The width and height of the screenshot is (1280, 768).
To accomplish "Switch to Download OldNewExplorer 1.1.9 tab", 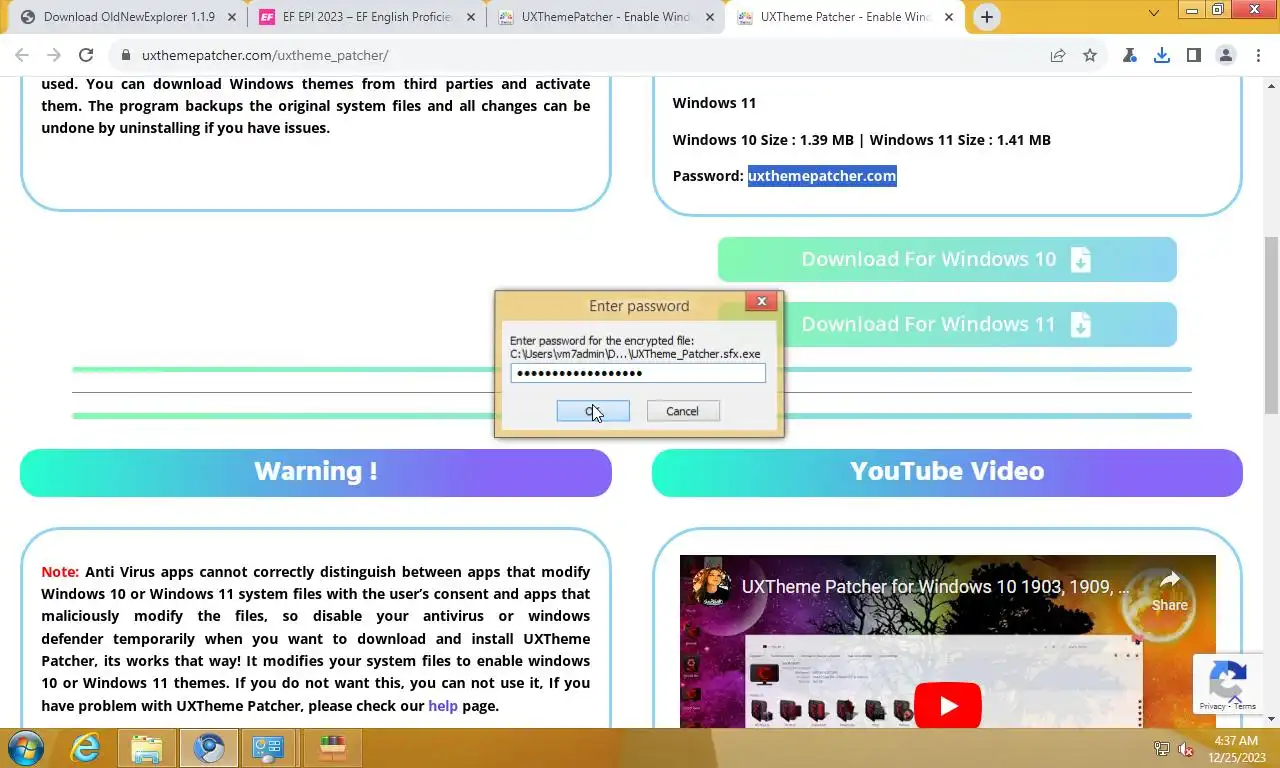I will 126,17.
